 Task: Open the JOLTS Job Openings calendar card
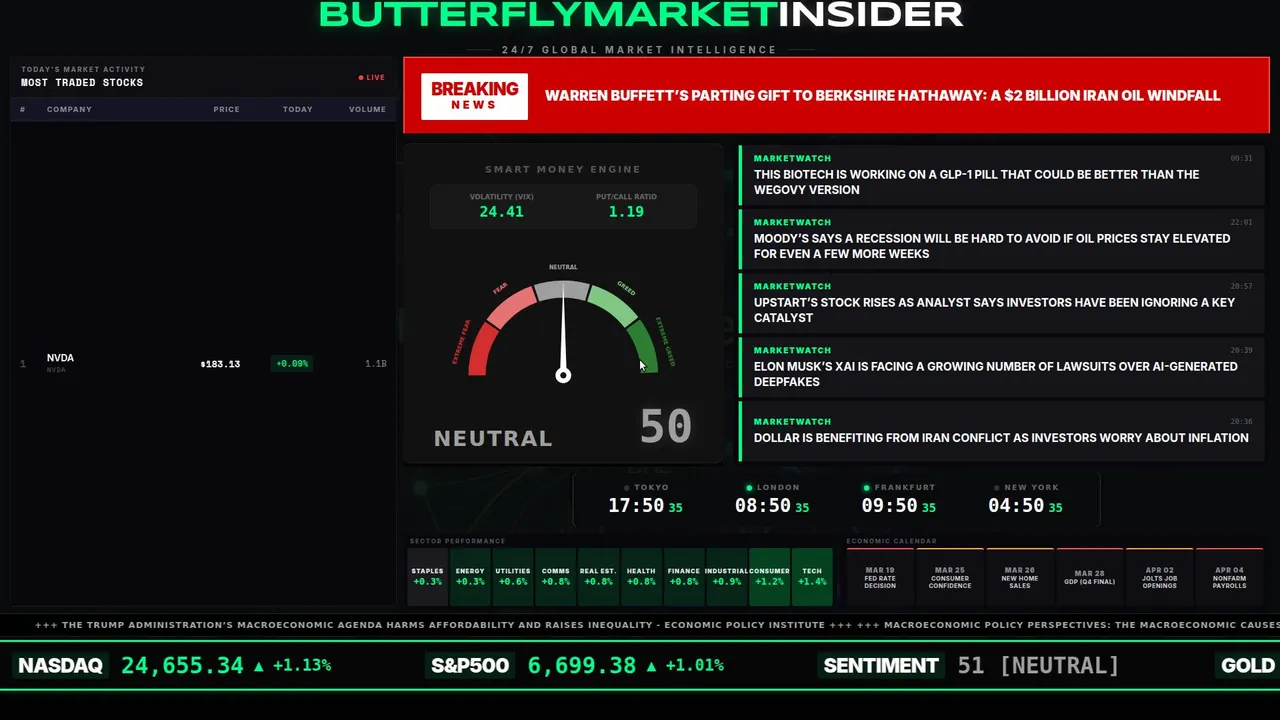pyautogui.click(x=1160, y=577)
